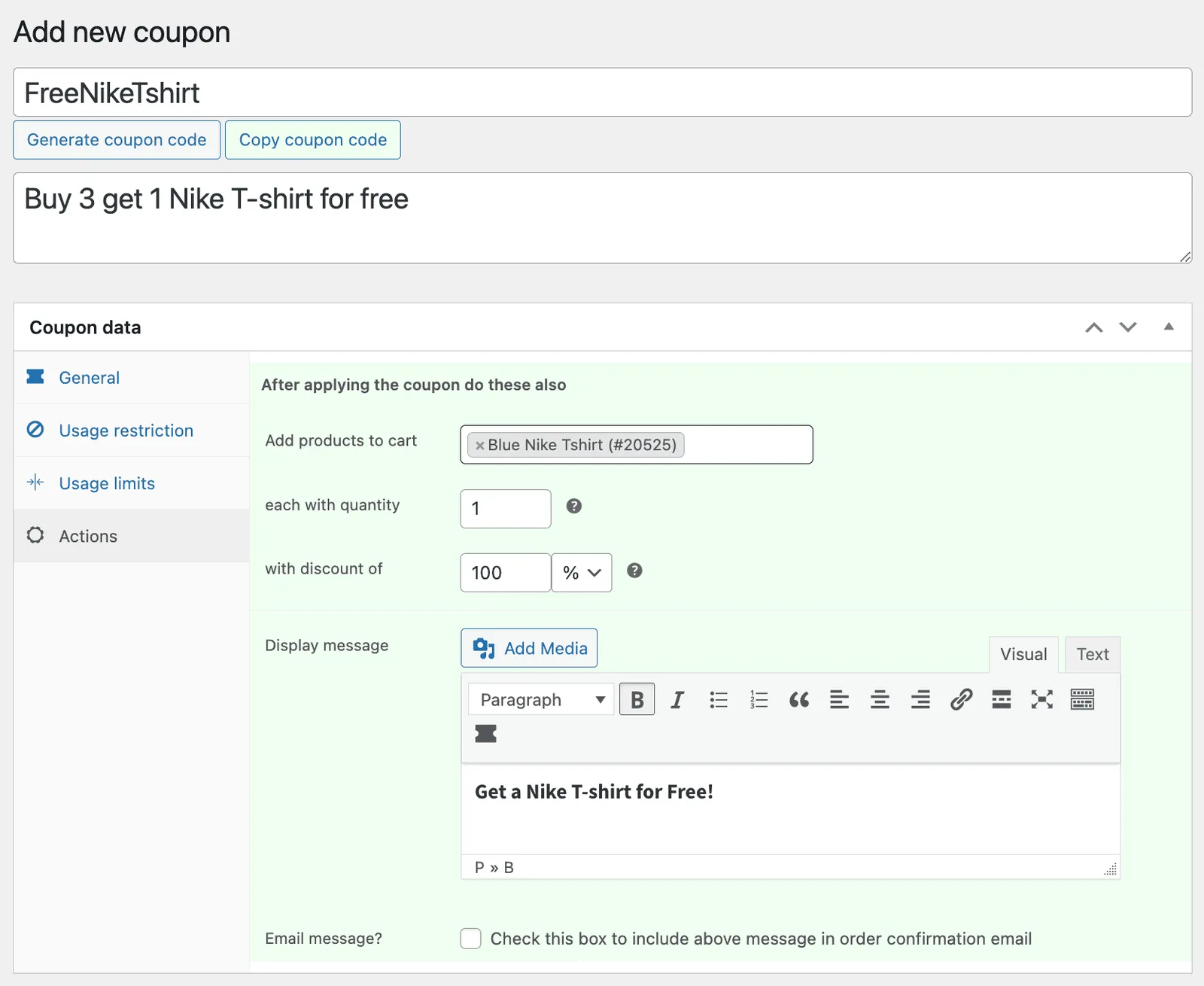Open the Usage limits tab
Image resolution: width=1204 pixels, height=986 pixels.
132,483
